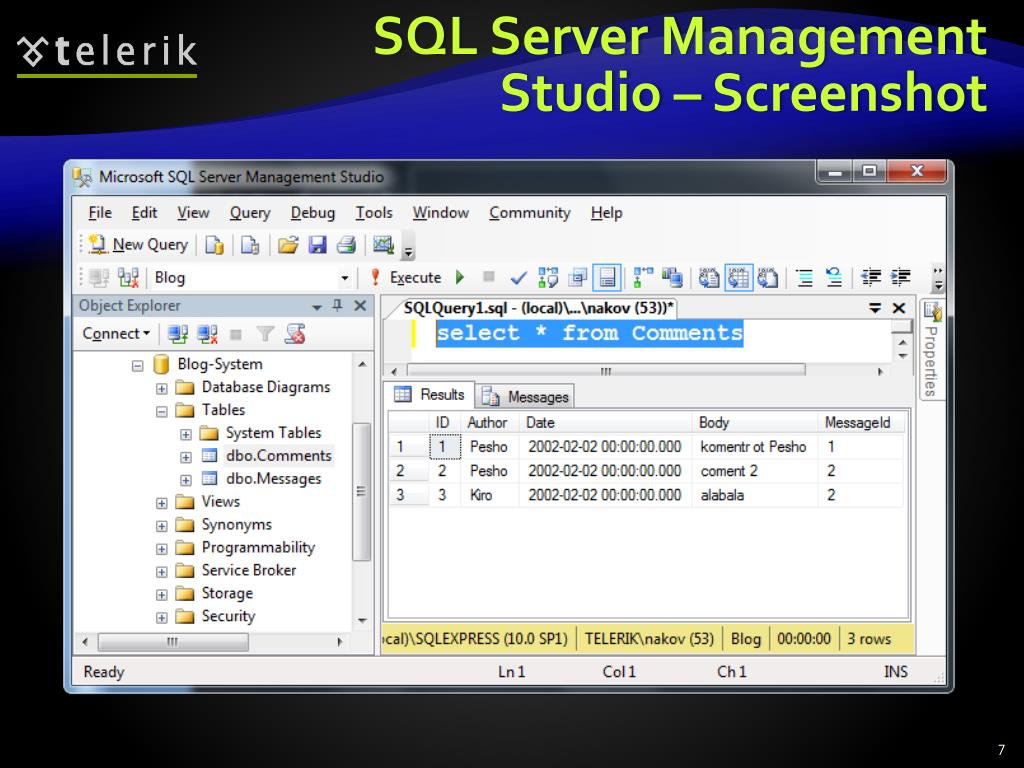The height and width of the screenshot is (768, 1024).
Task: Open the Properties side tab
Action: pyautogui.click(x=931, y=351)
